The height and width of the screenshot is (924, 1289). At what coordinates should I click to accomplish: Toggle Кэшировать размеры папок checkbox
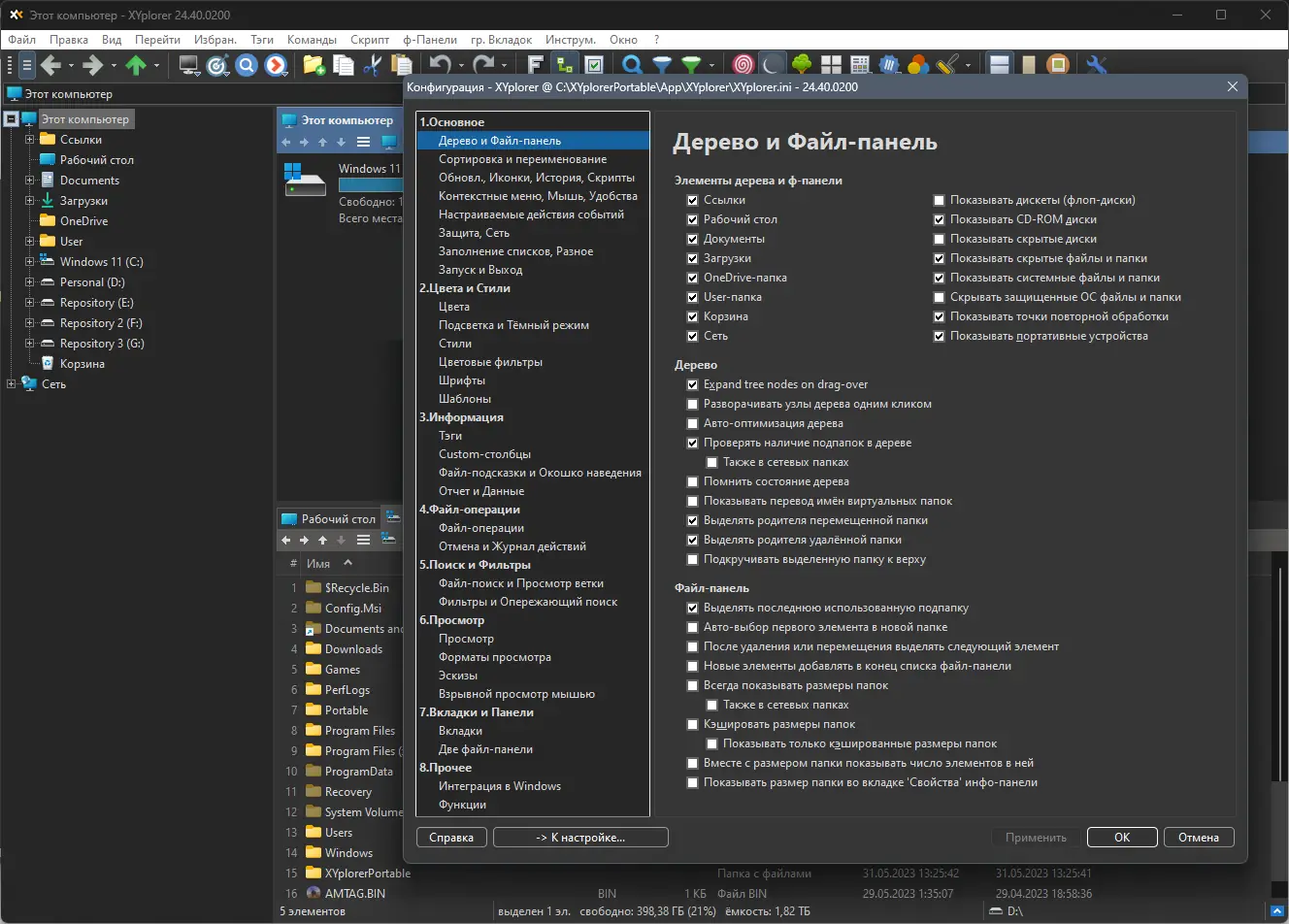[692, 724]
